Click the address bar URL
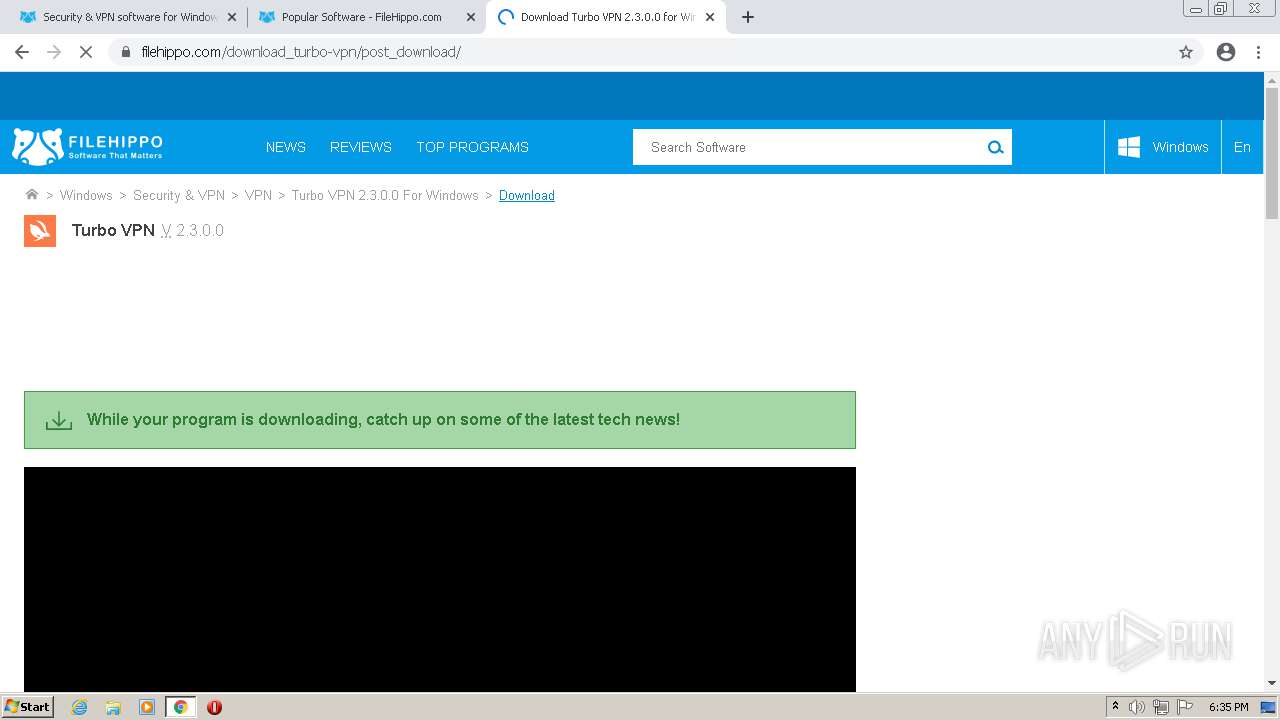 click(x=301, y=52)
